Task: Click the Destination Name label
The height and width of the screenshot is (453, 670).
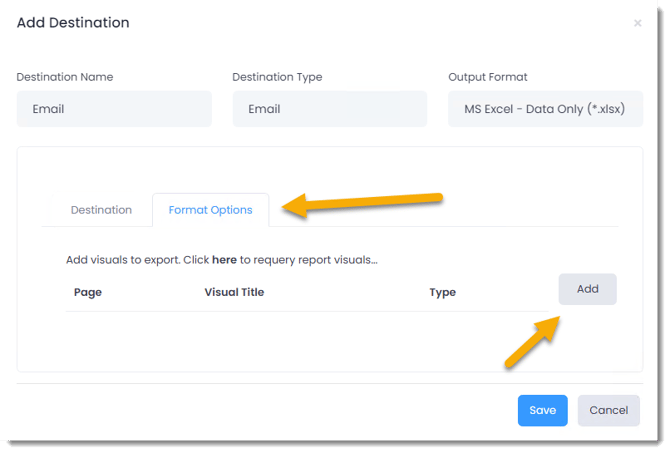Action: click(x=65, y=77)
